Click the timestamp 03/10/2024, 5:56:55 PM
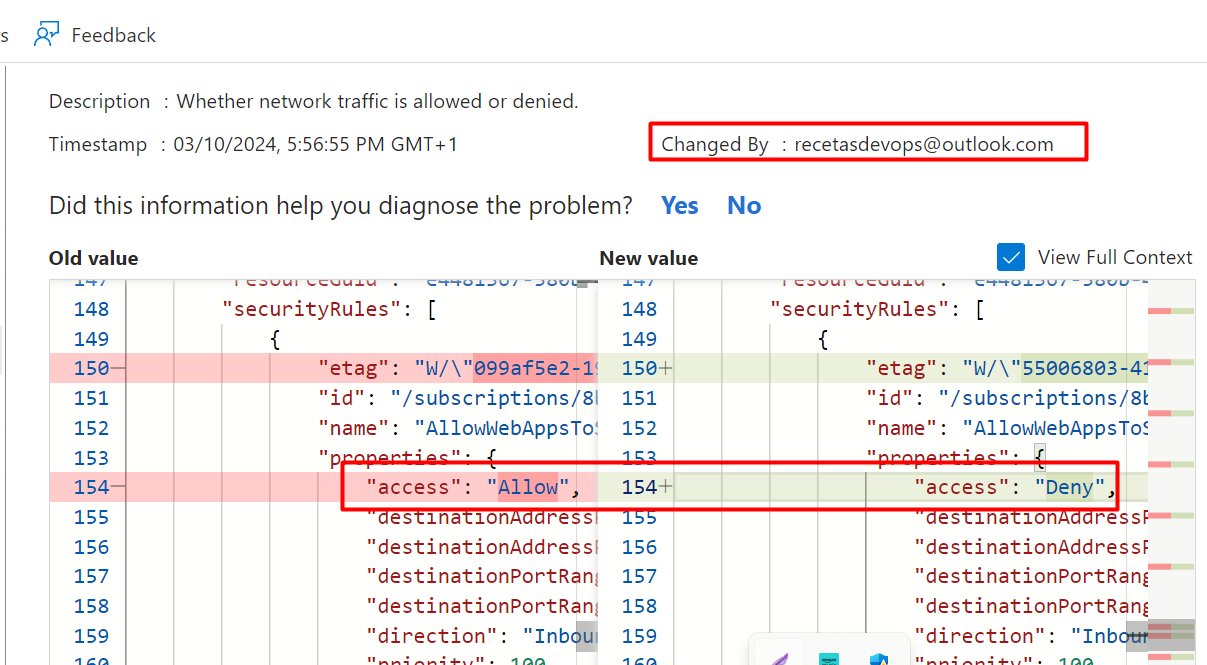The height and width of the screenshot is (665, 1207). [x=315, y=144]
